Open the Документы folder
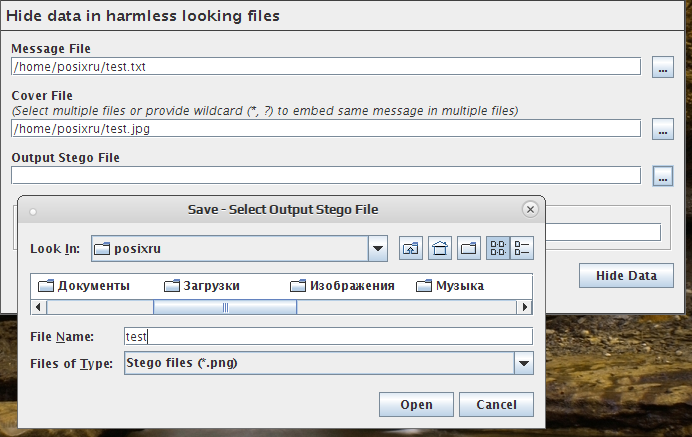The height and width of the screenshot is (437, 692). pyautogui.click(x=84, y=286)
